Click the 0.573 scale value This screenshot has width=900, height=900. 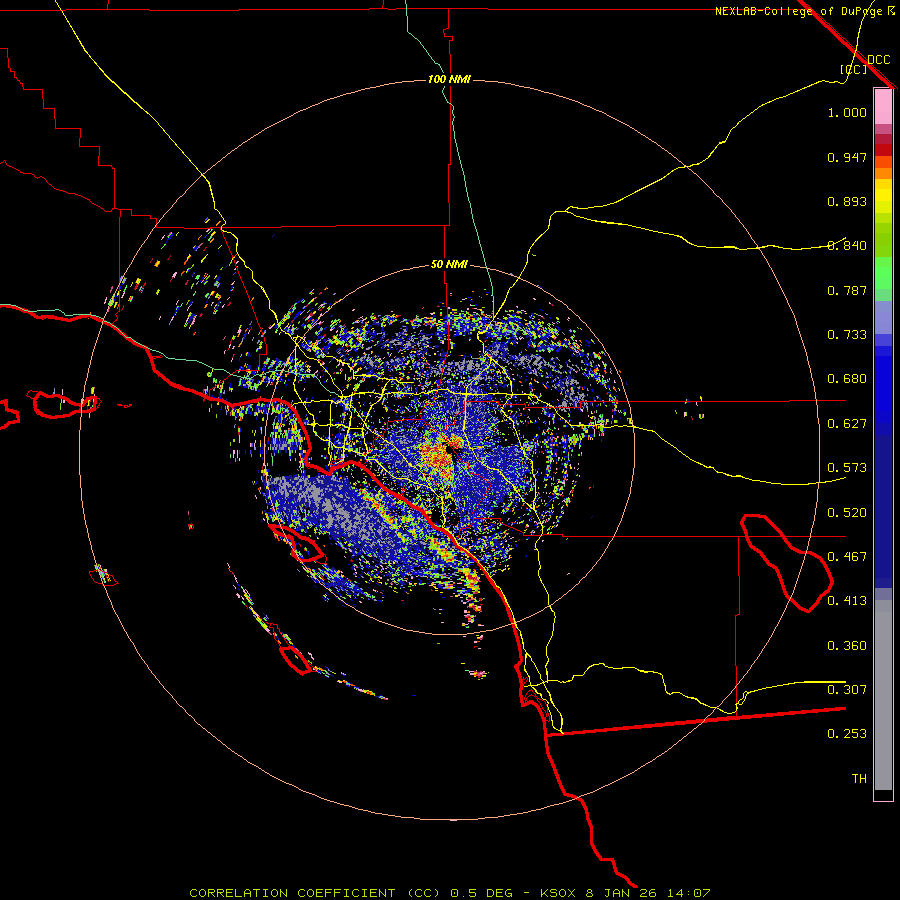tap(847, 468)
